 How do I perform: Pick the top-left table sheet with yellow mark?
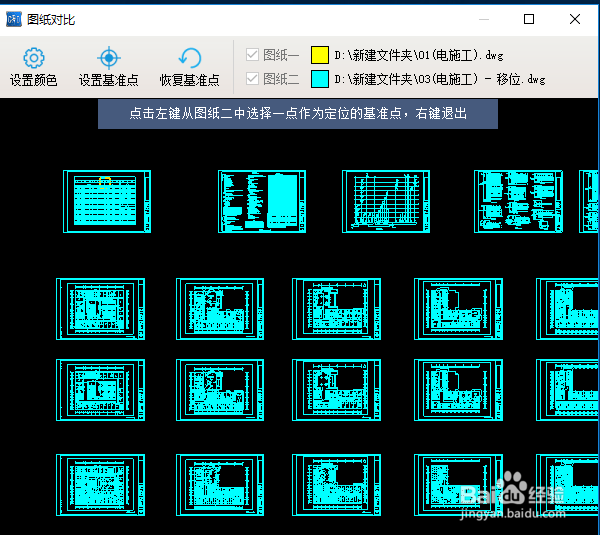(107, 201)
